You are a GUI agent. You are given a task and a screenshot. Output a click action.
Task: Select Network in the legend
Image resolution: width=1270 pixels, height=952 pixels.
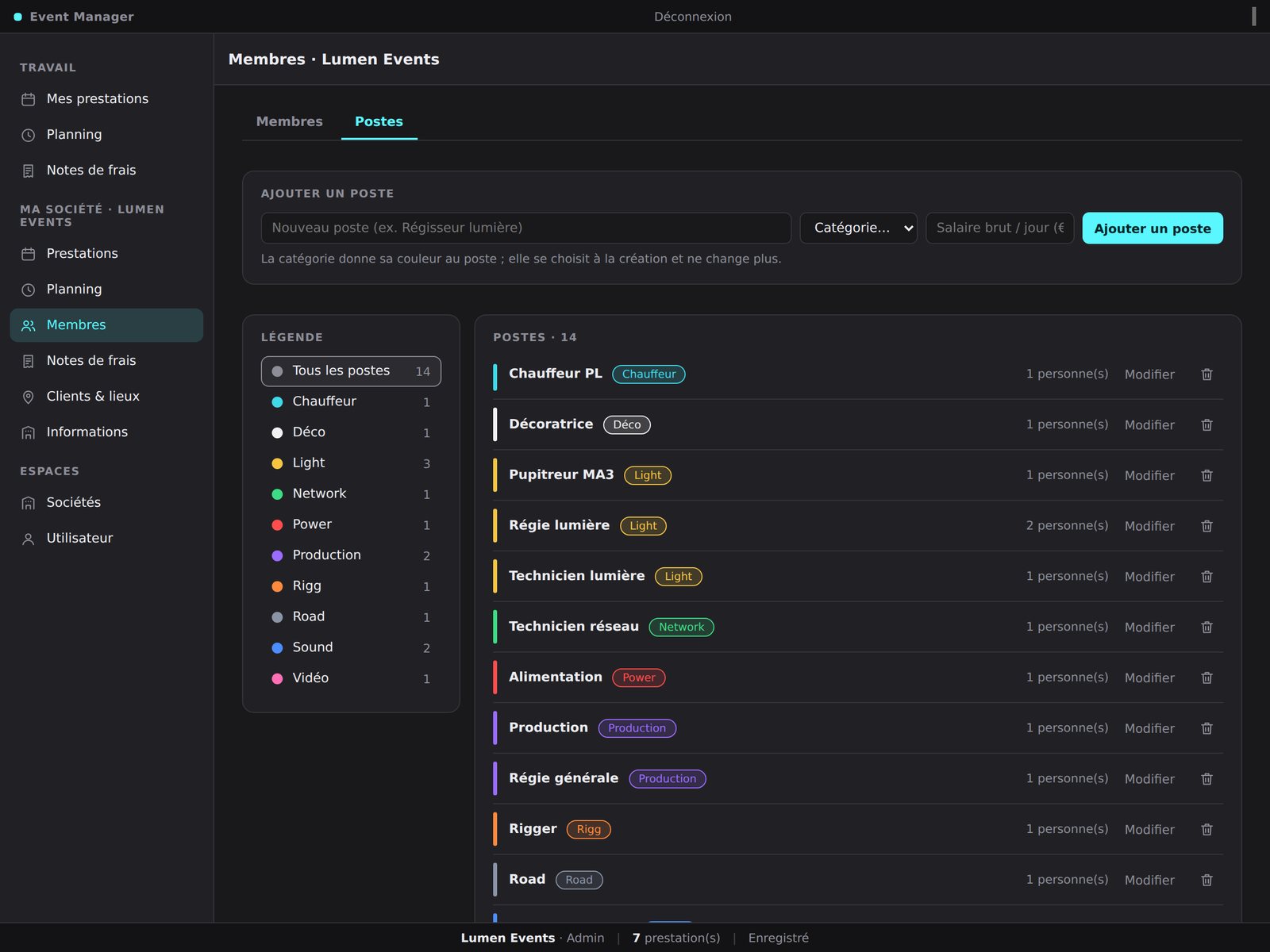coord(351,493)
